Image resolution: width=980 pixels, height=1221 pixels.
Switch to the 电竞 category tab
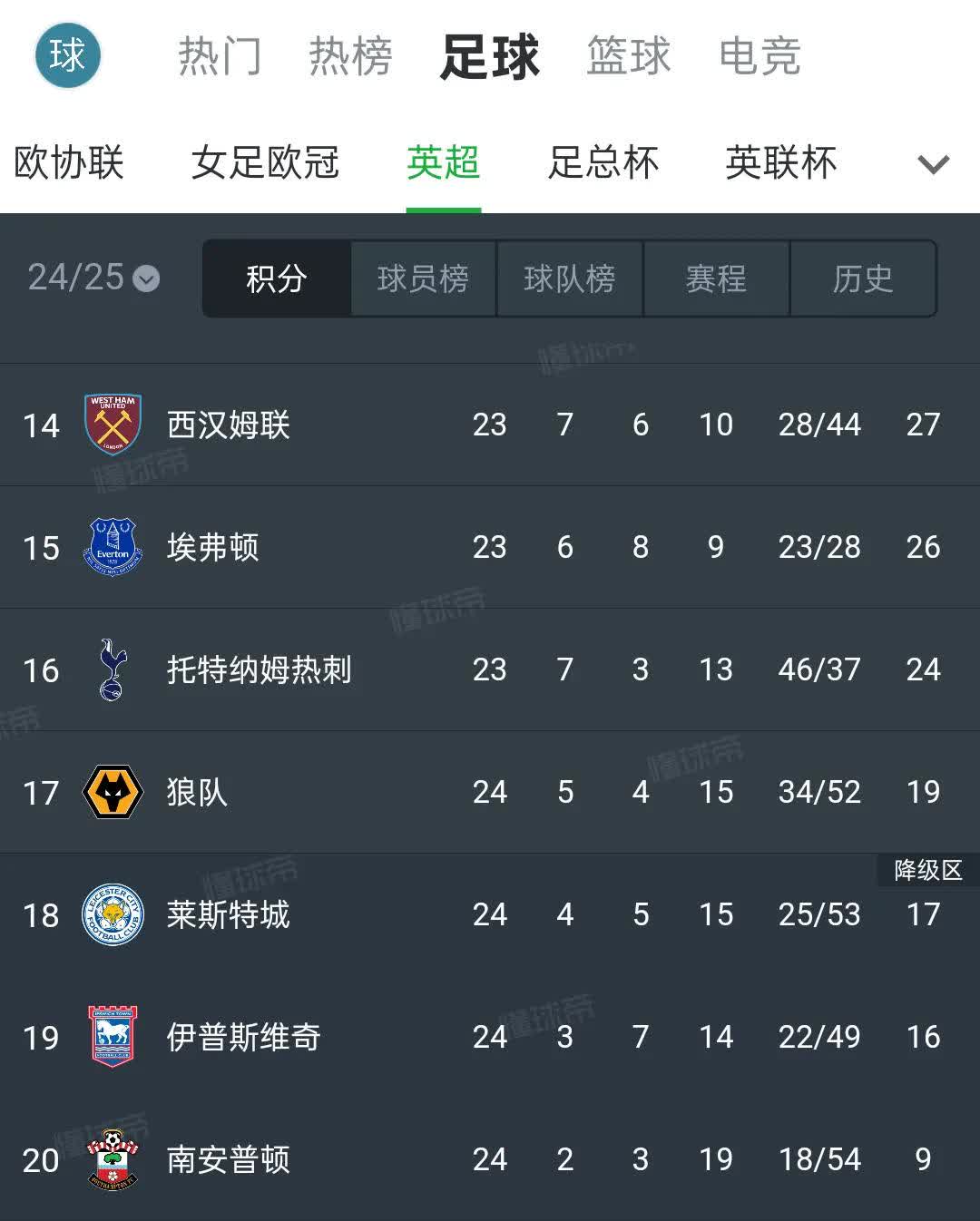pyautogui.click(x=760, y=57)
